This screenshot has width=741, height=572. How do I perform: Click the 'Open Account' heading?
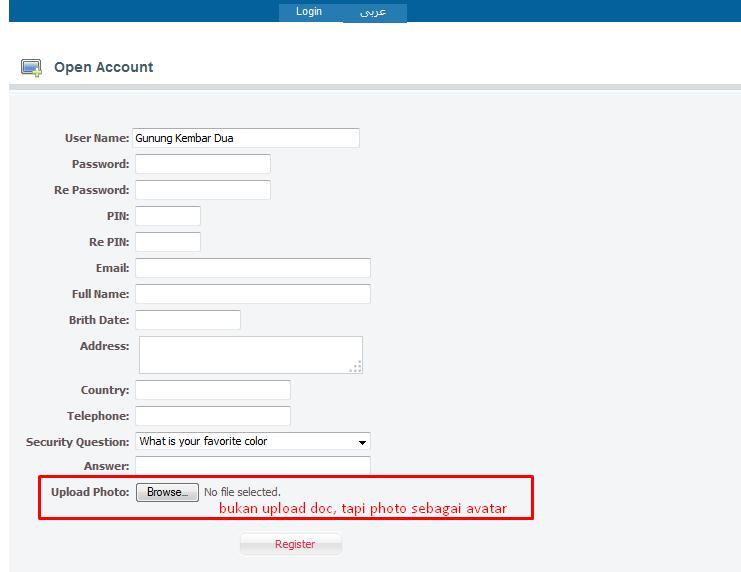click(103, 67)
